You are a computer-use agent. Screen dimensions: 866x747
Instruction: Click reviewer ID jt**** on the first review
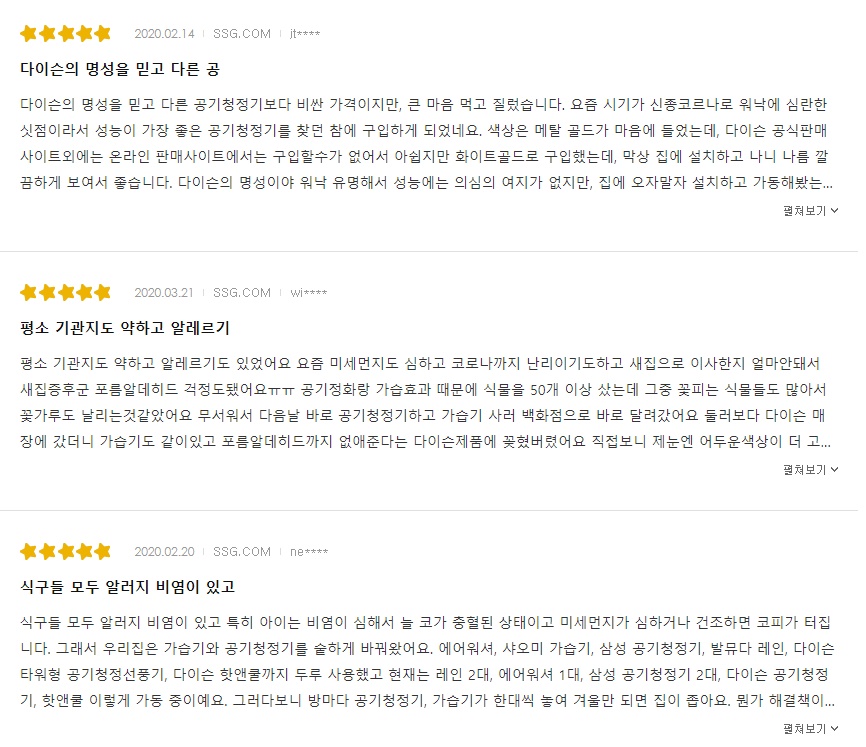tap(302, 33)
